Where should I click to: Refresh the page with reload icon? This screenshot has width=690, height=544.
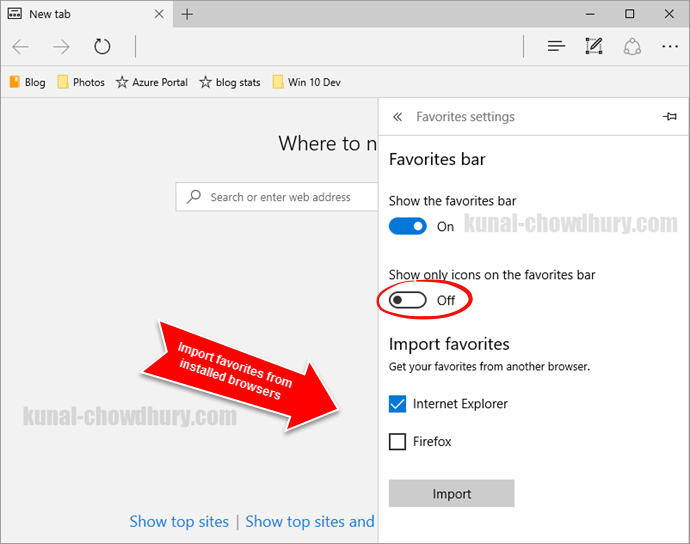(x=102, y=46)
